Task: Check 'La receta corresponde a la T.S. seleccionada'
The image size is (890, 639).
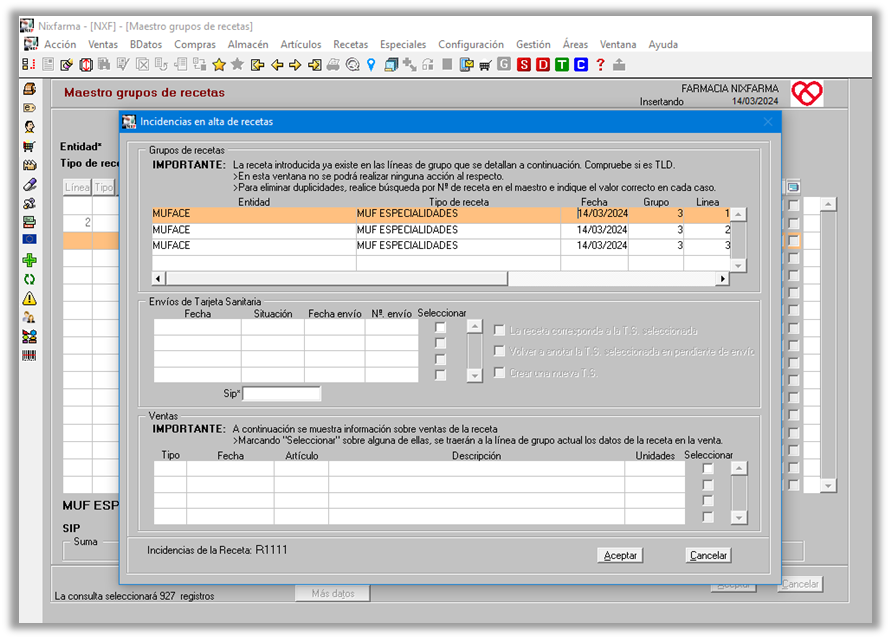Action: point(499,330)
